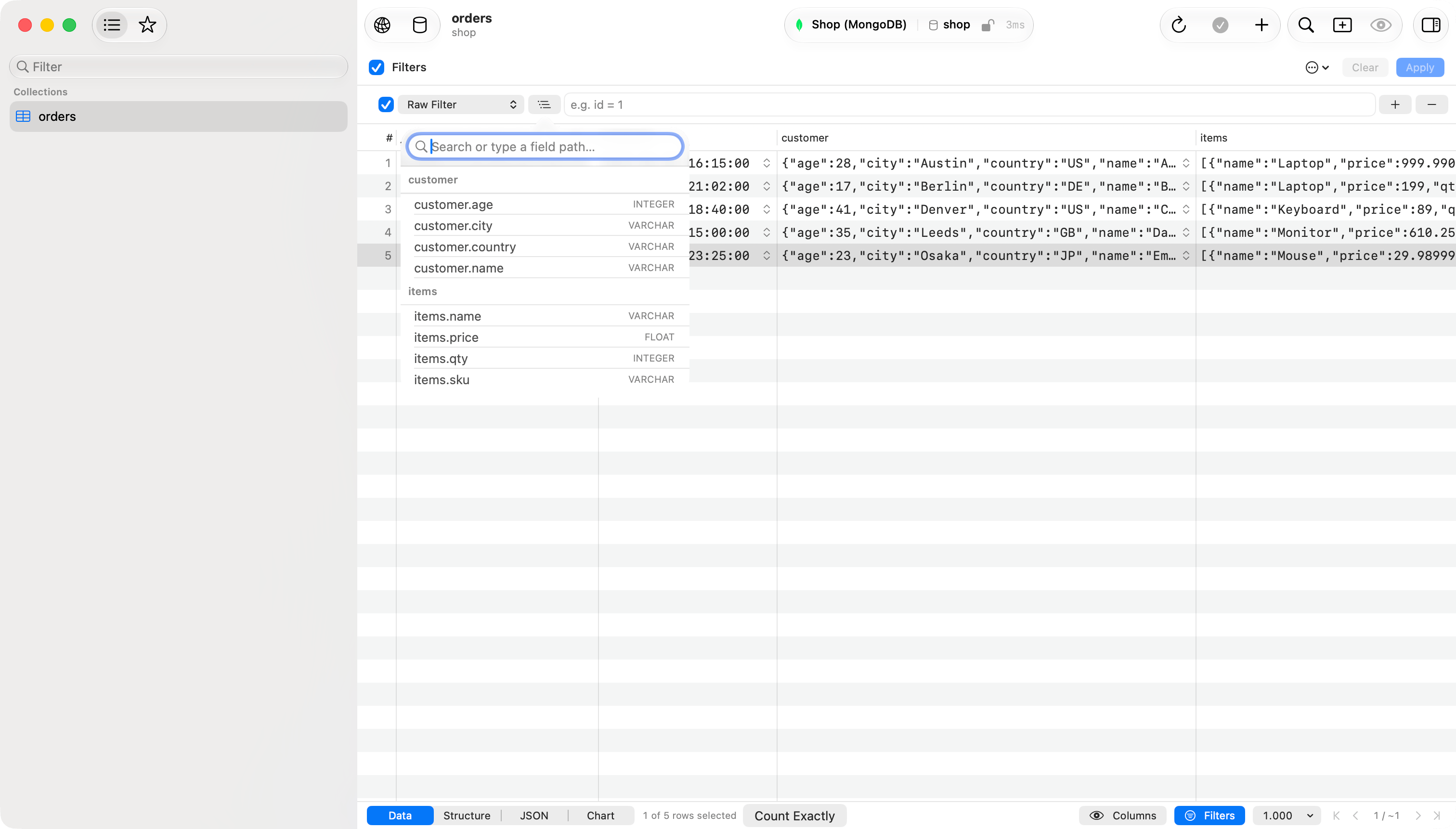
Task: Click the stepper beside 21:02:00
Action: click(x=767, y=186)
